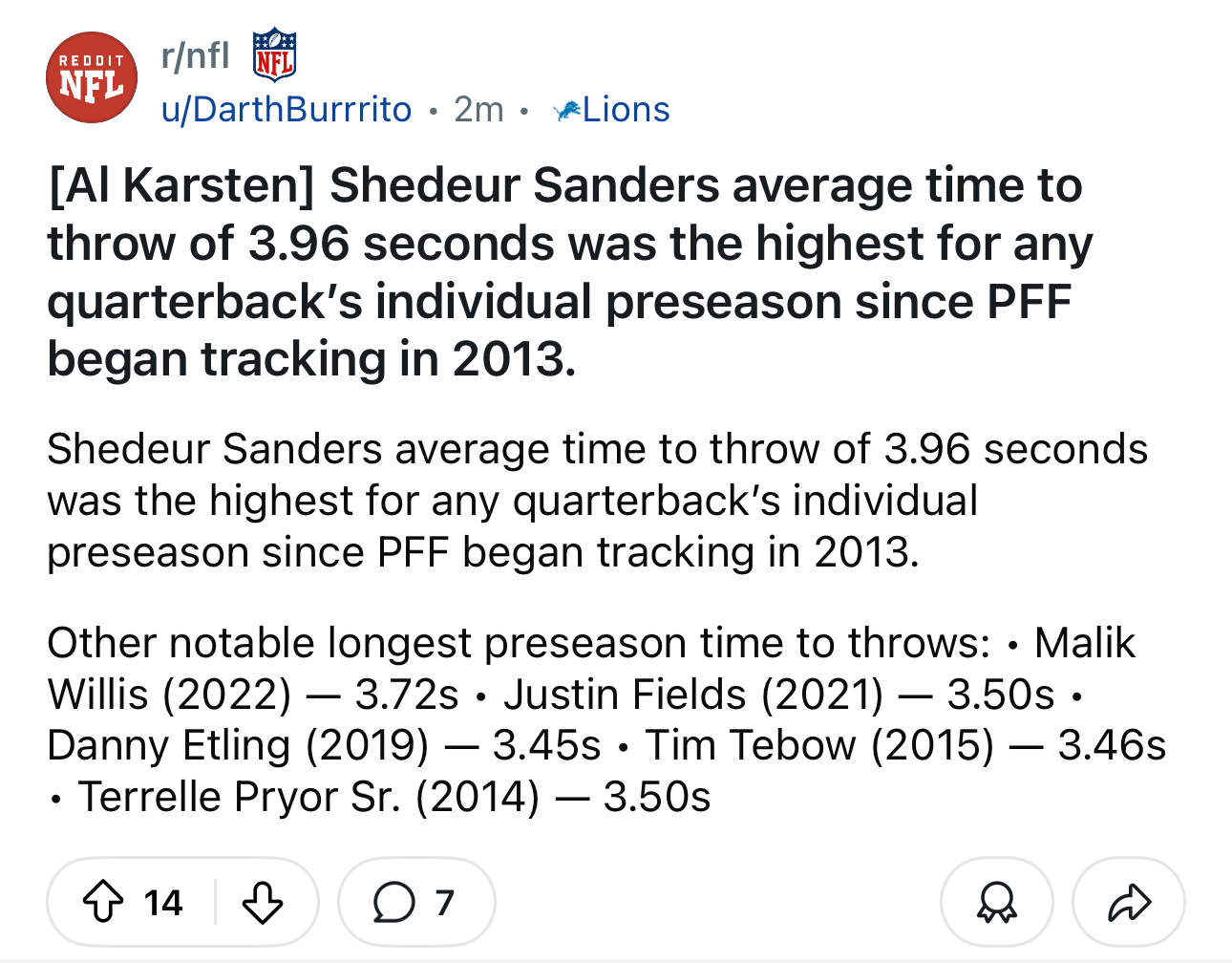Screen dimensions: 1232x963
Task: Open u/DarthBurrrito's profile
Action: point(287,110)
